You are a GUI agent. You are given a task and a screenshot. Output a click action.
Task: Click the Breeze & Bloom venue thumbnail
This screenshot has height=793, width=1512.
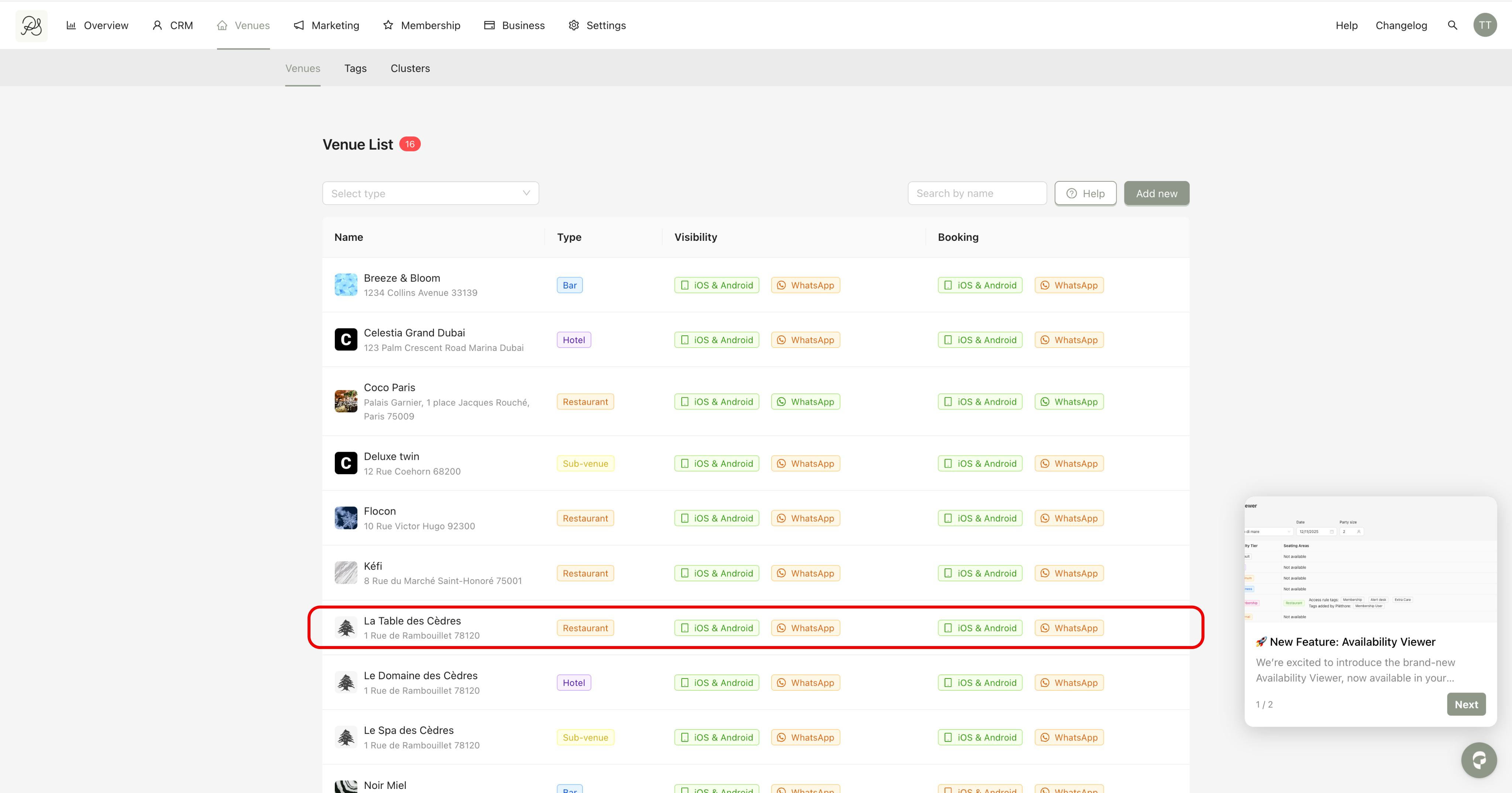(x=346, y=285)
